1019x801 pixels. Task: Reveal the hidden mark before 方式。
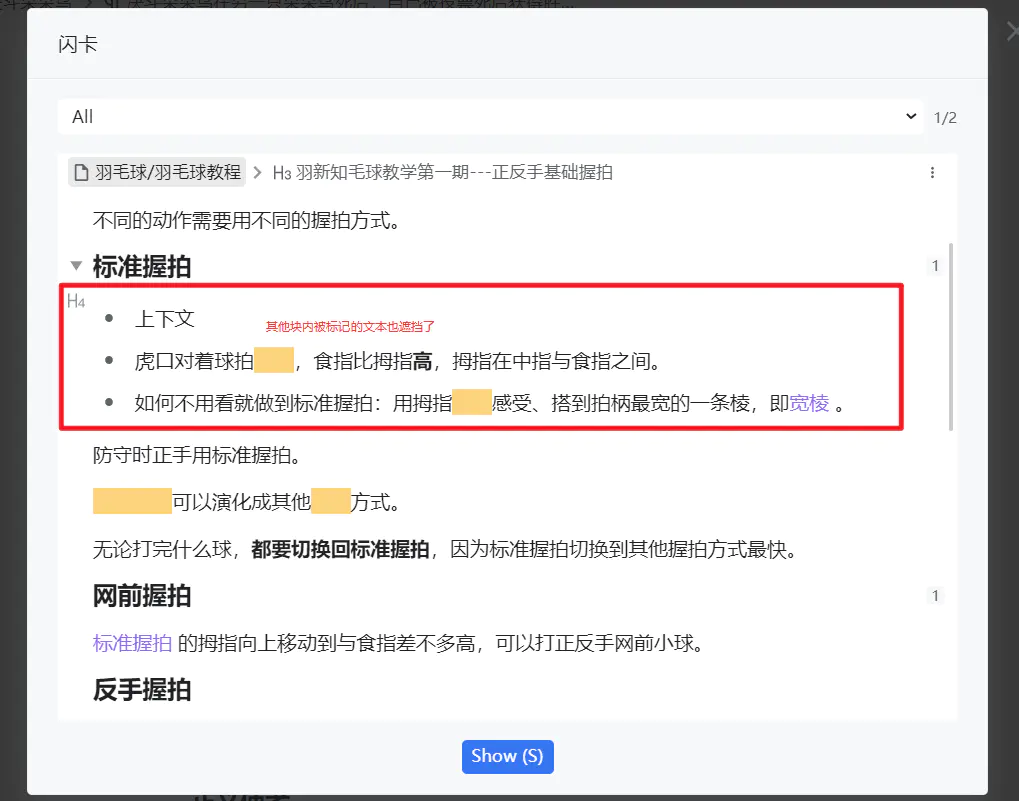pos(331,501)
